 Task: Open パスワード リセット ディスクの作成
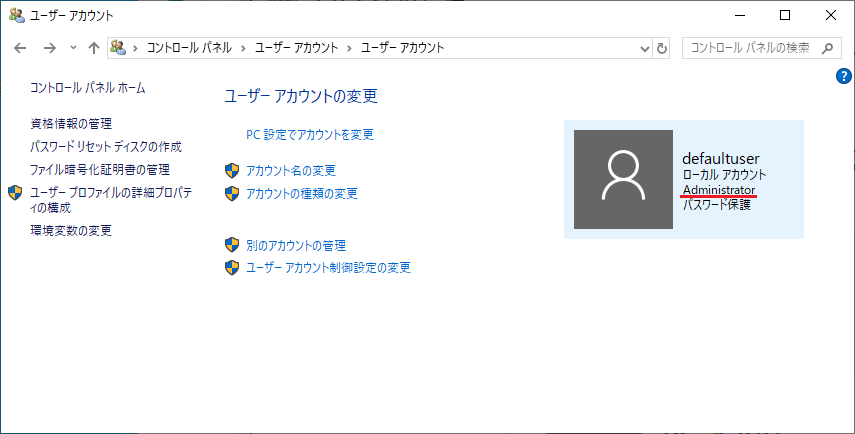pyautogui.click(x=106, y=147)
